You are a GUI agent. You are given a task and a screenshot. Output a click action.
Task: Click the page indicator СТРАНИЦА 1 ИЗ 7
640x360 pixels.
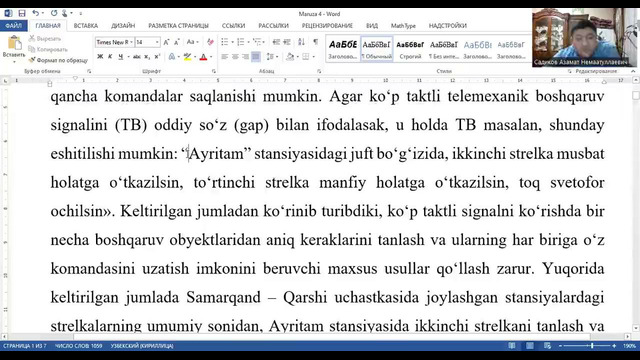coord(25,346)
